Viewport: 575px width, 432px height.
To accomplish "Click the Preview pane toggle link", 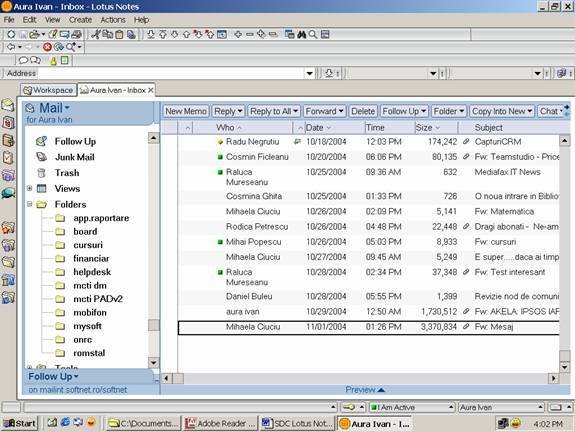I will point(365,389).
